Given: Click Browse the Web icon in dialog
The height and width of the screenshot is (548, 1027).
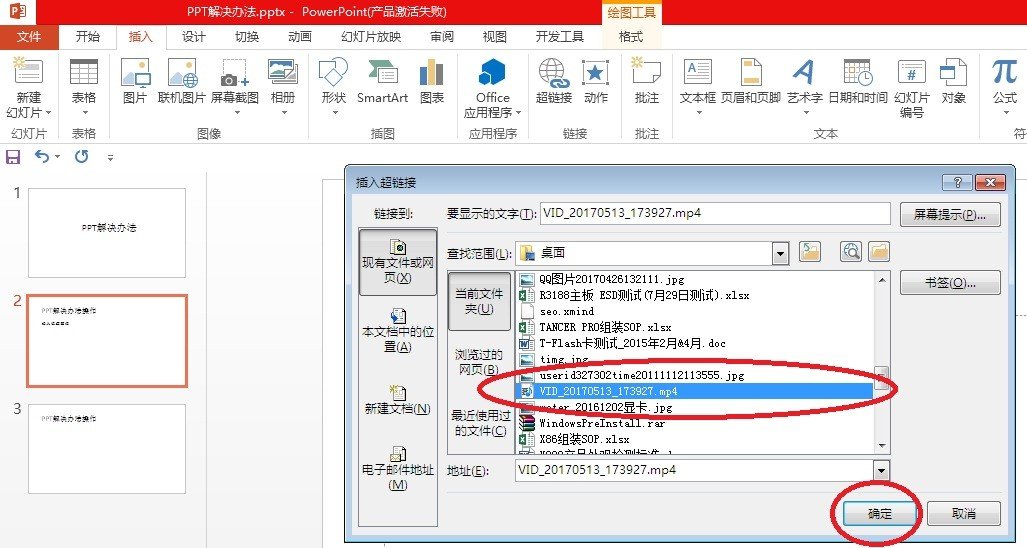Looking at the screenshot, I should (x=851, y=252).
